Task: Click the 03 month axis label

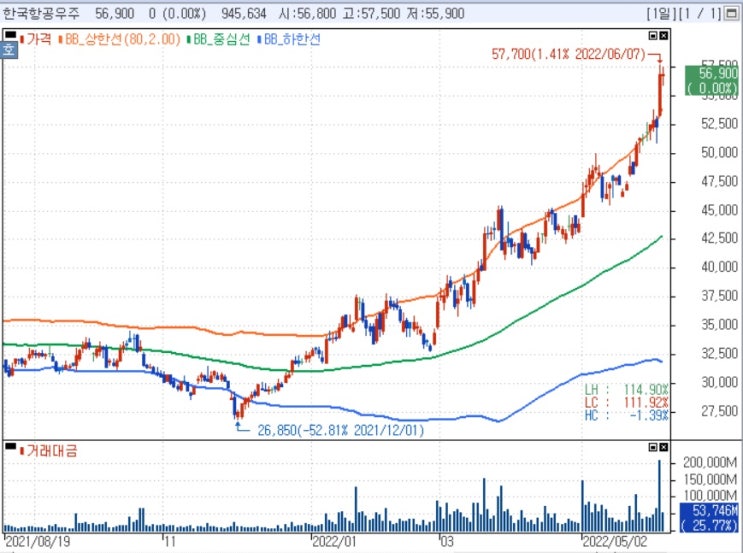Action: [x=446, y=541]
